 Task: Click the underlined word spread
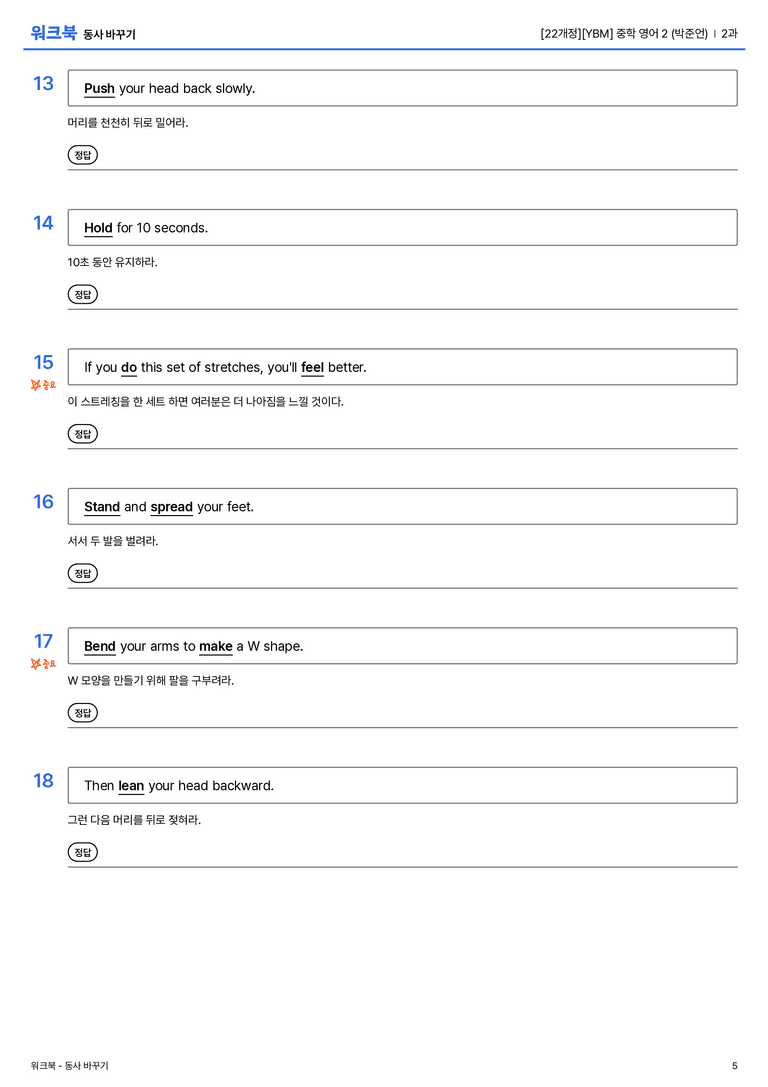pos(171,507)
